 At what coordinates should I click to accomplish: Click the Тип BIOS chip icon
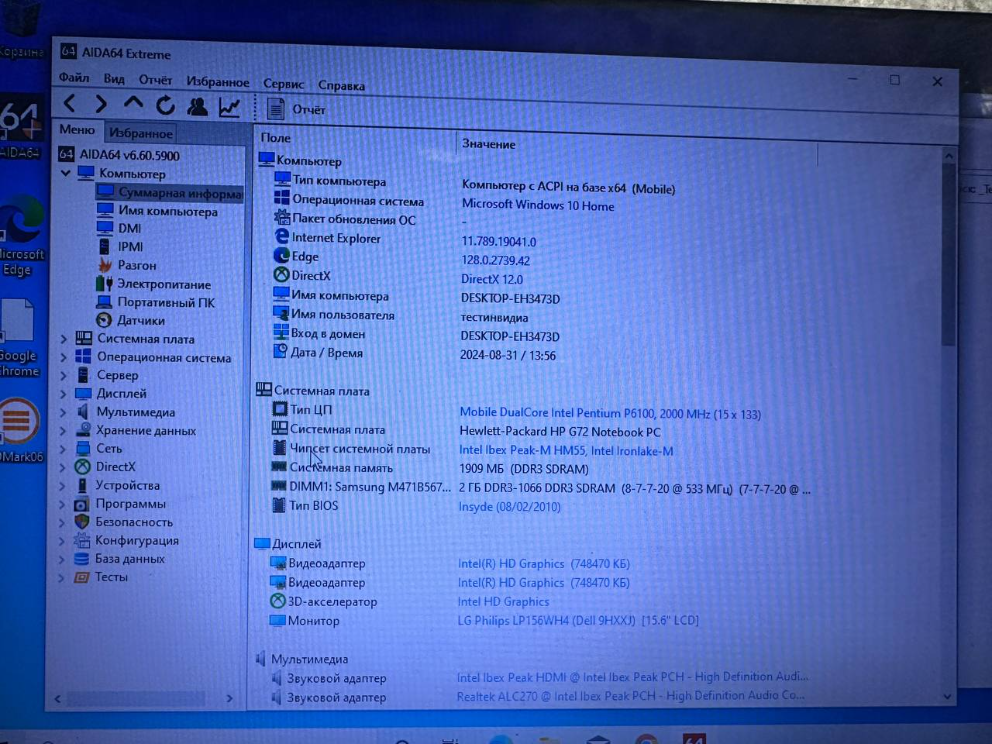coord(278,505)
